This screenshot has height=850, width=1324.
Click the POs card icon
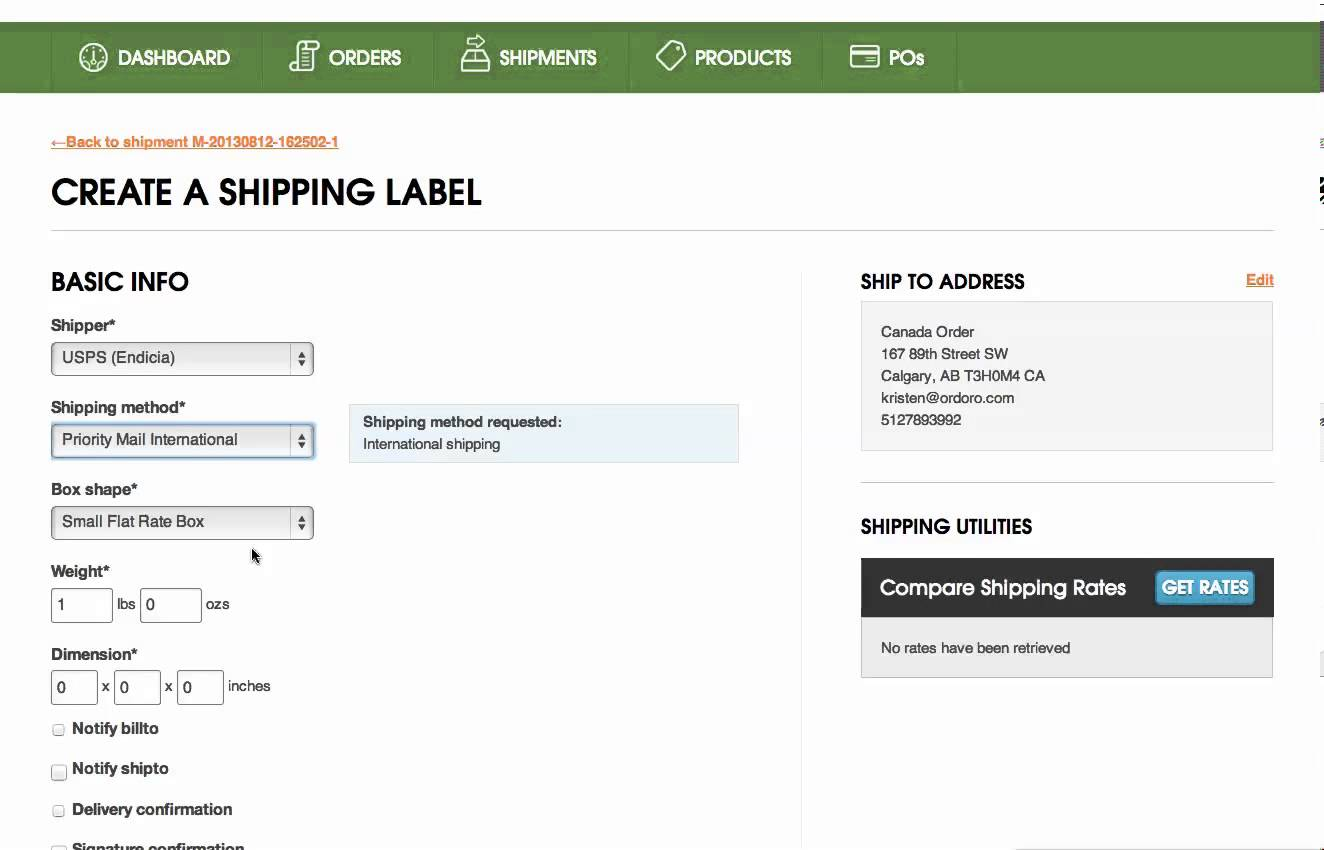[x=864, y=56]
